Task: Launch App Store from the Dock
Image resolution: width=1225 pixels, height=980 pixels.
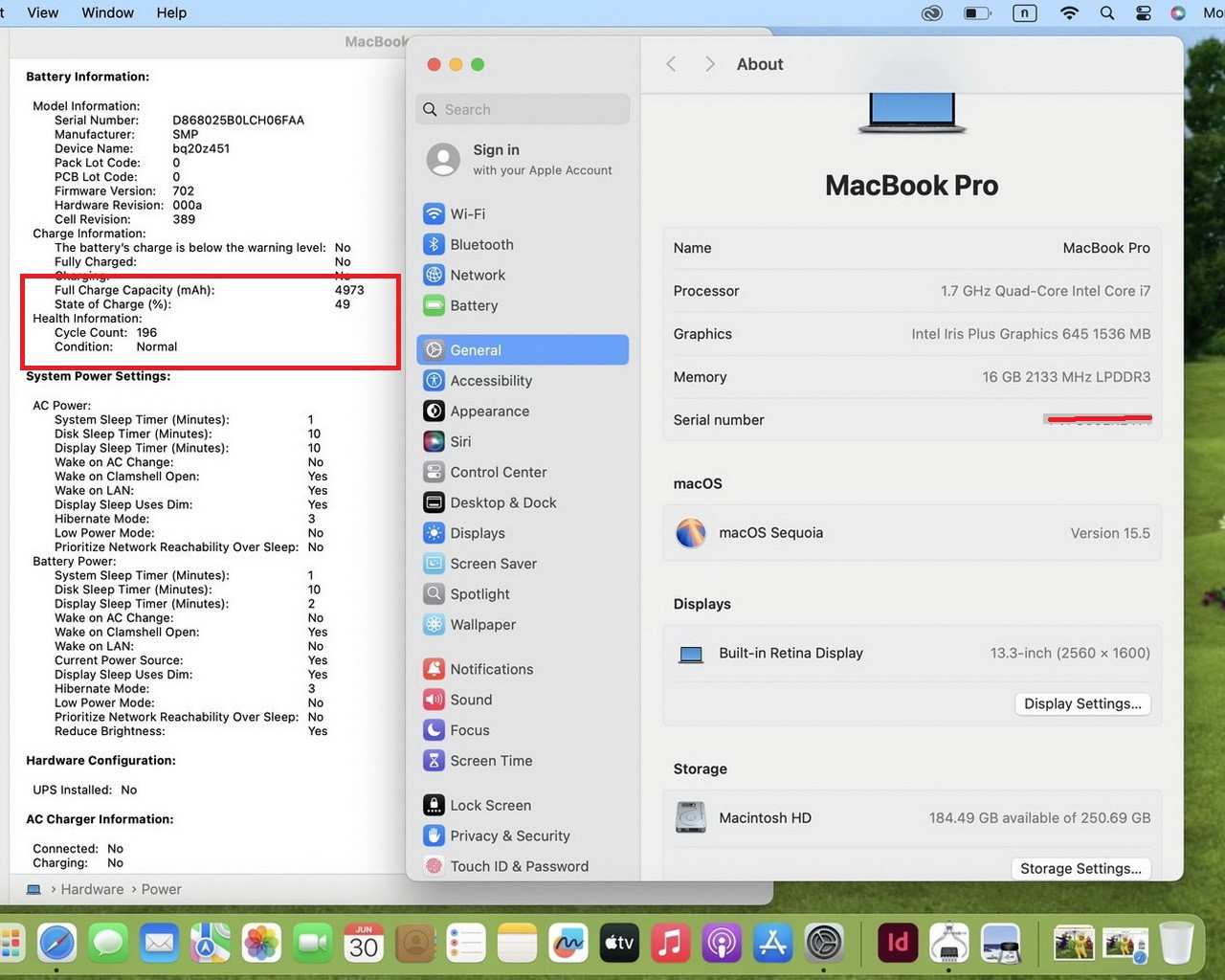Action: pos(772,944)
